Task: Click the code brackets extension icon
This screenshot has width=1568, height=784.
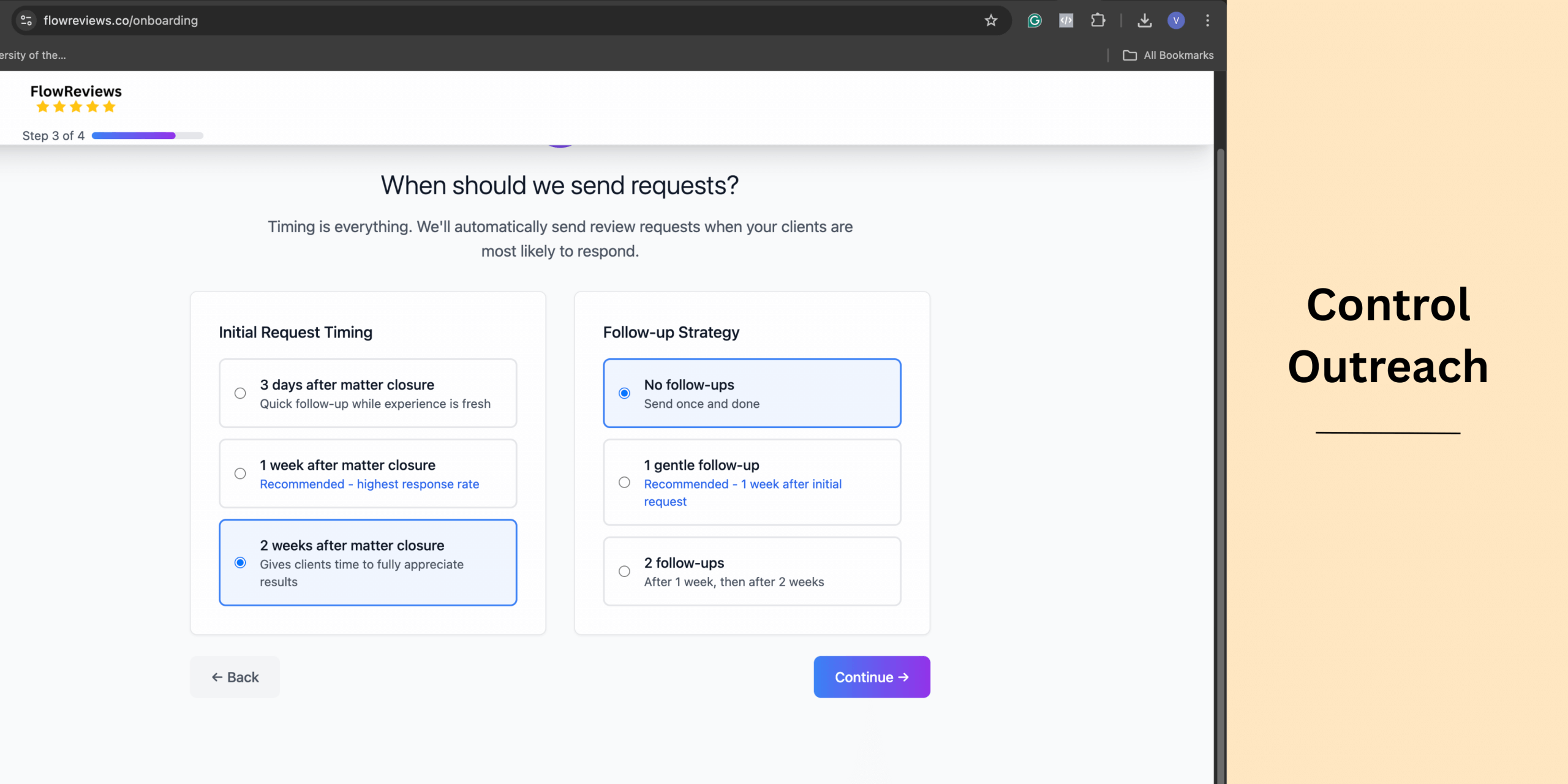Action: tap(1066, 20)
